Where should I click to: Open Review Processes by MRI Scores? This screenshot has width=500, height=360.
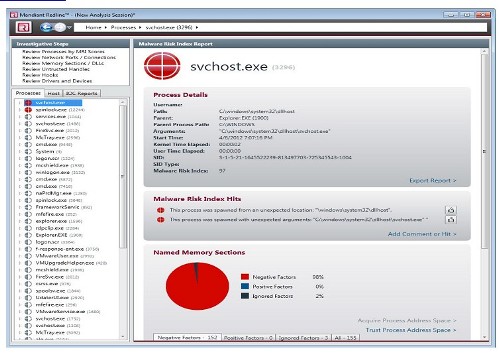click(x=63, y=52)
